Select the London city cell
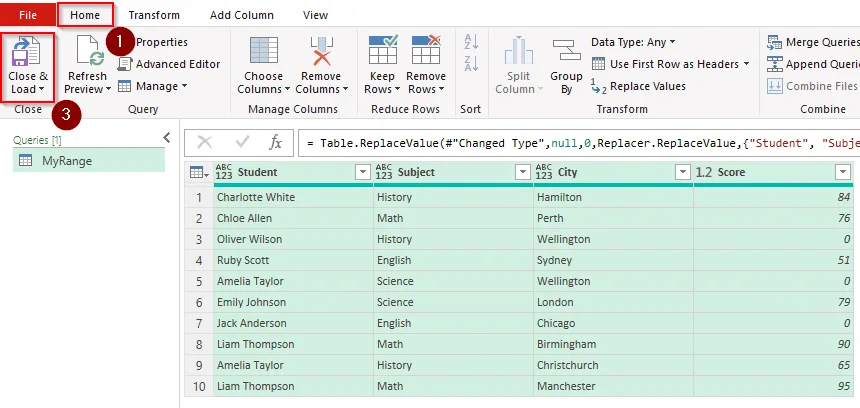The width and height of the screenshot is (860, 408). point(613,302)
